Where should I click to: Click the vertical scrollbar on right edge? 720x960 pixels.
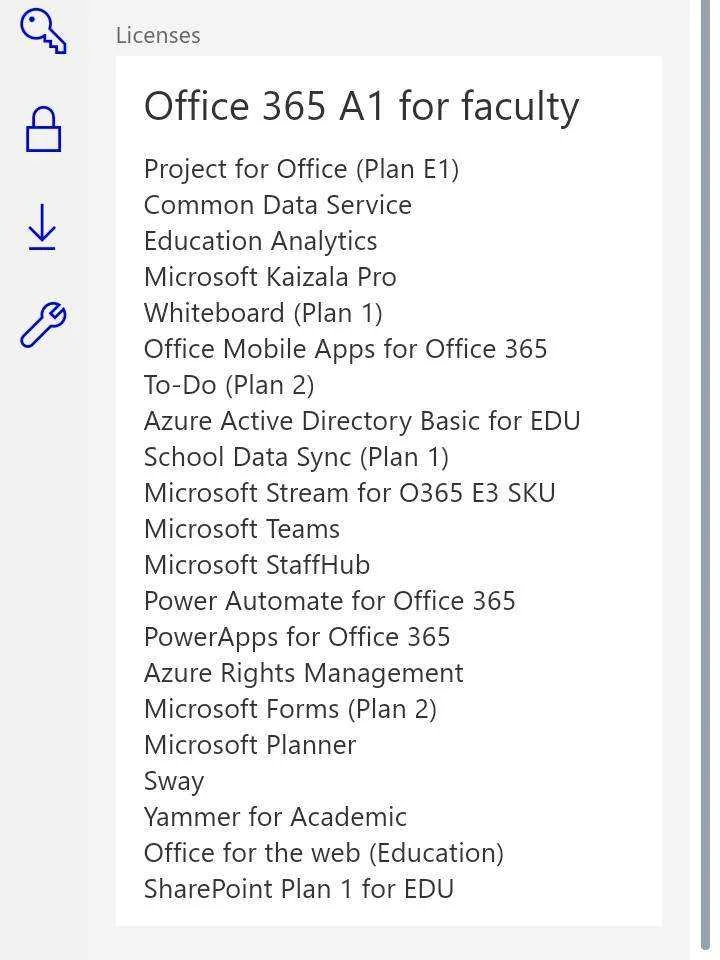(706, 480)
